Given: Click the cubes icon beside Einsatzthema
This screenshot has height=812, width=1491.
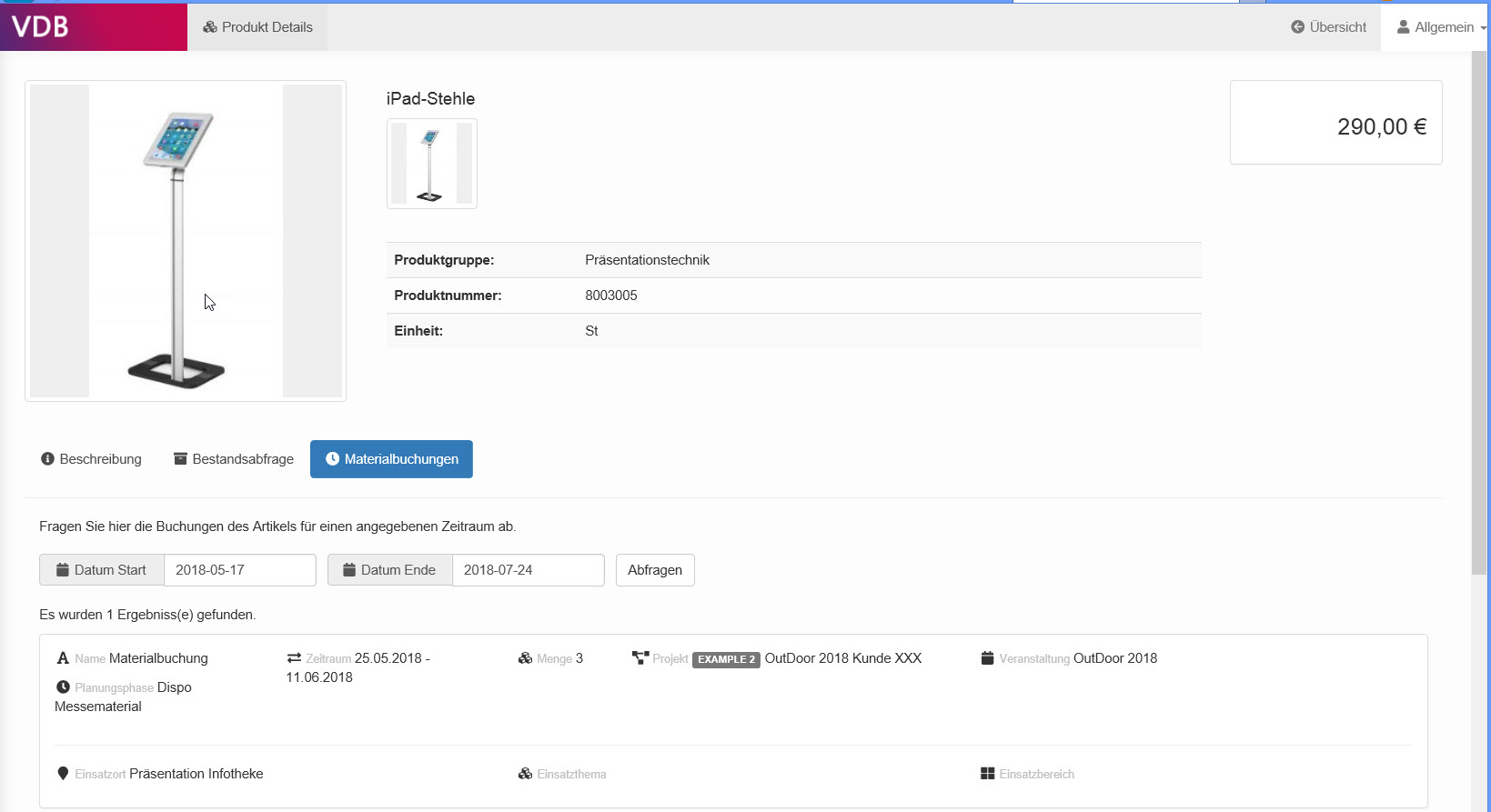Looking at the screenshot, I should pyautogui.click(x=525, y=774).
